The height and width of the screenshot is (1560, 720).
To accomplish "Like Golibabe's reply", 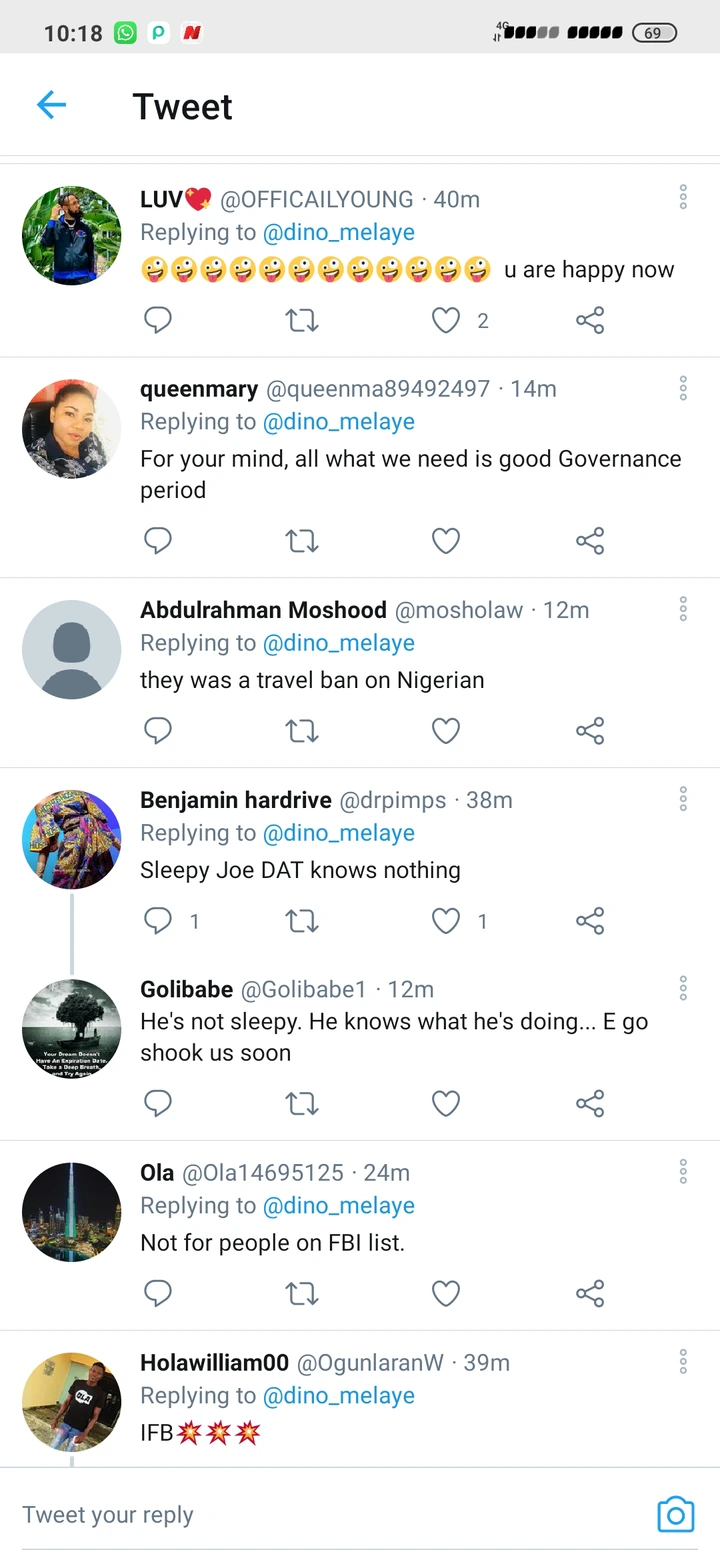I will pos(445,1103).
